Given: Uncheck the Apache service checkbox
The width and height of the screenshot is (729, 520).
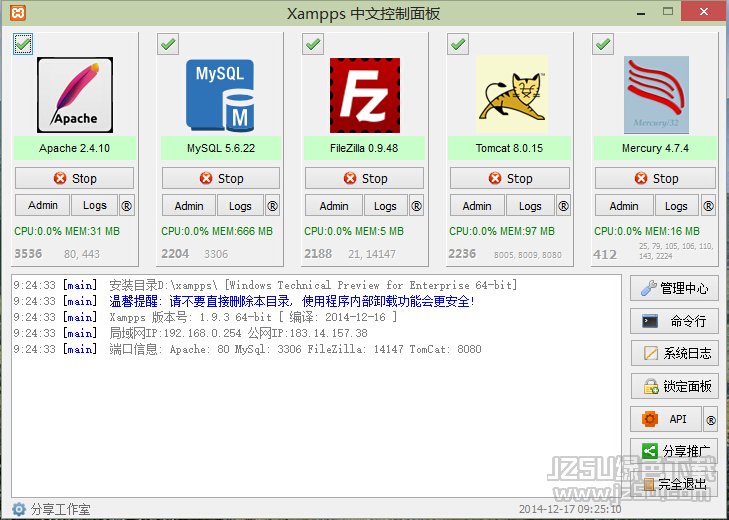Looking at the screenshot, I should click(x=23, y=44).
